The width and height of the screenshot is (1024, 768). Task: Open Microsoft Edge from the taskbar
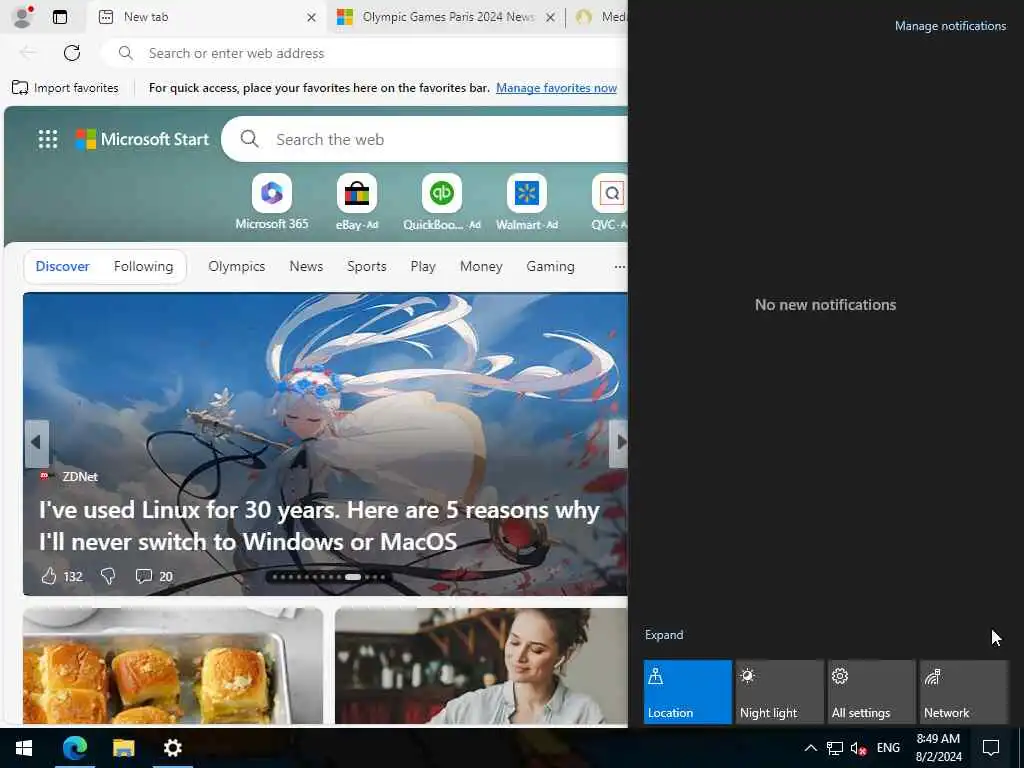(75, 748)
